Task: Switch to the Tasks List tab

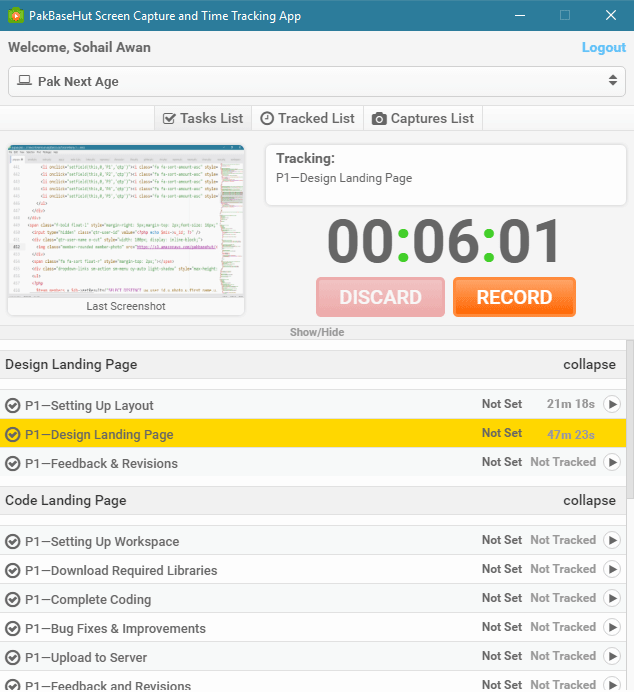Action: click(203, 118)
